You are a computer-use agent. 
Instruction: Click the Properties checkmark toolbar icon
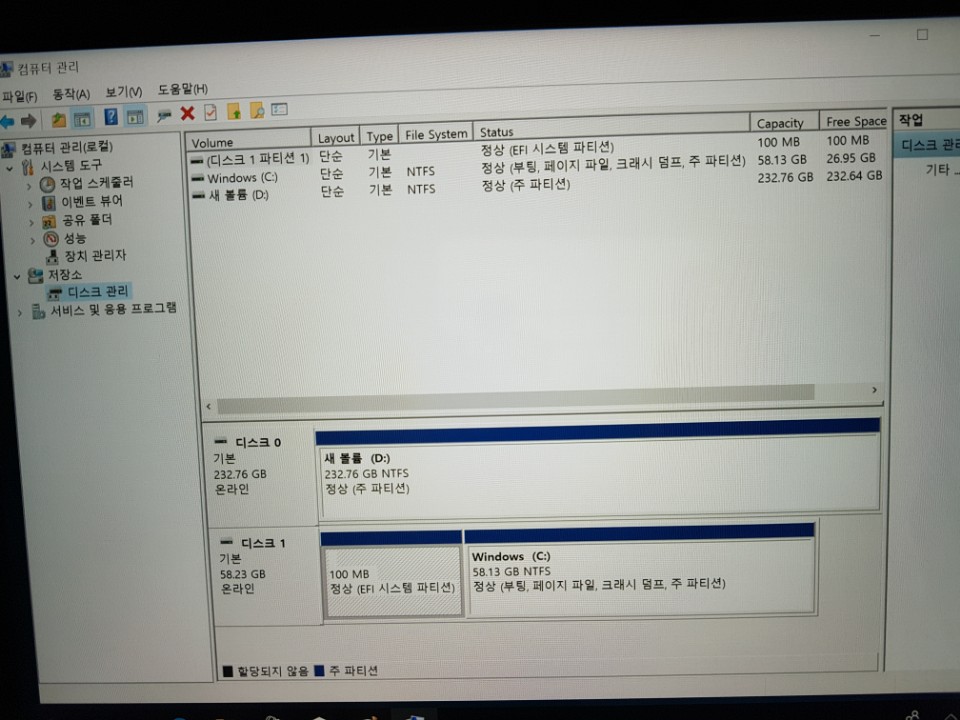(x=210, y=112)
